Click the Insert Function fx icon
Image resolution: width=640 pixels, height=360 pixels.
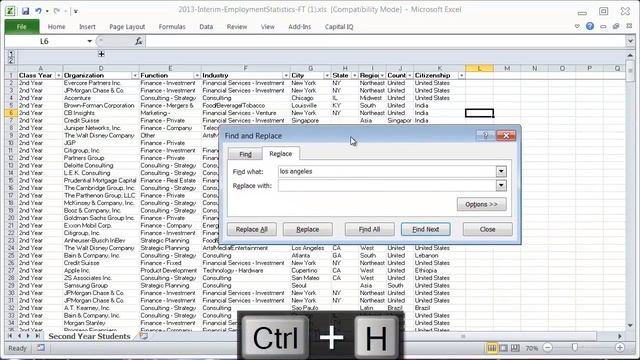(139, 41)
